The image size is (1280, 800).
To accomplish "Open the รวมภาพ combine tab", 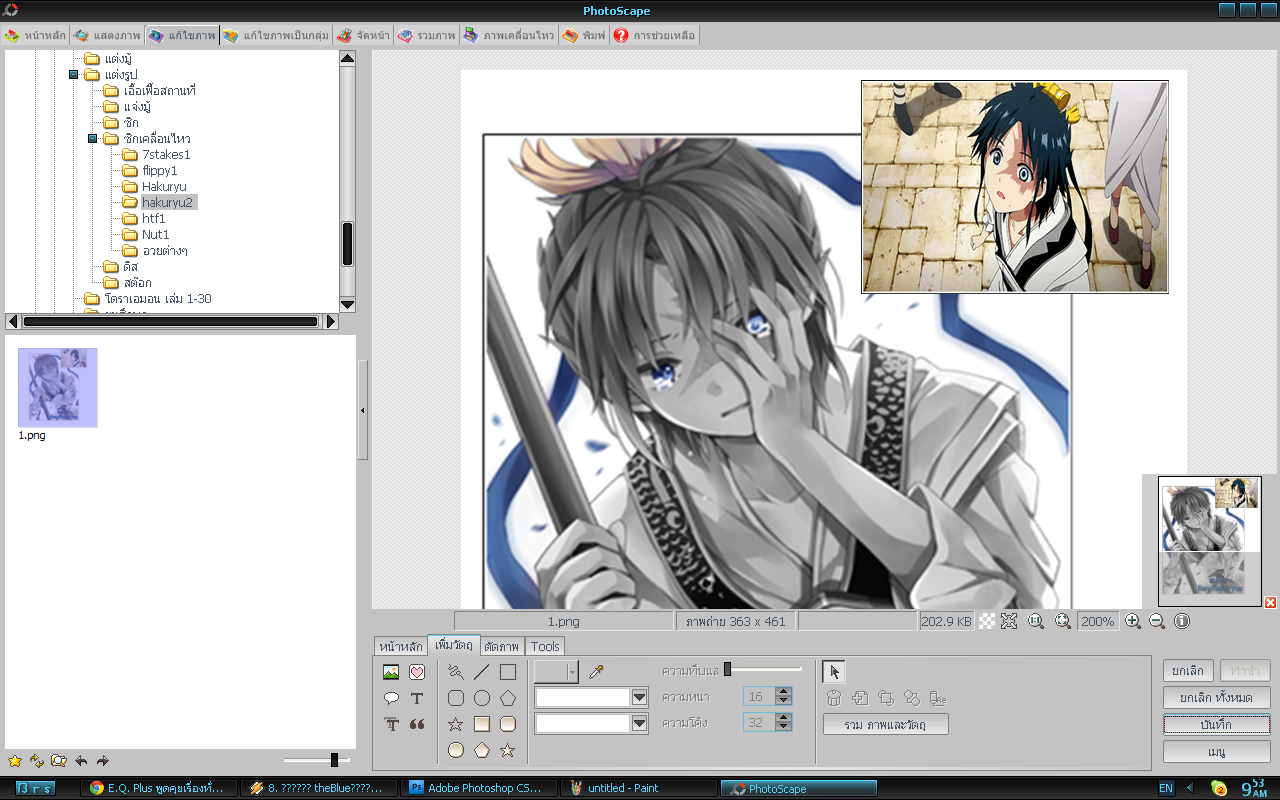I will [426, 36].
